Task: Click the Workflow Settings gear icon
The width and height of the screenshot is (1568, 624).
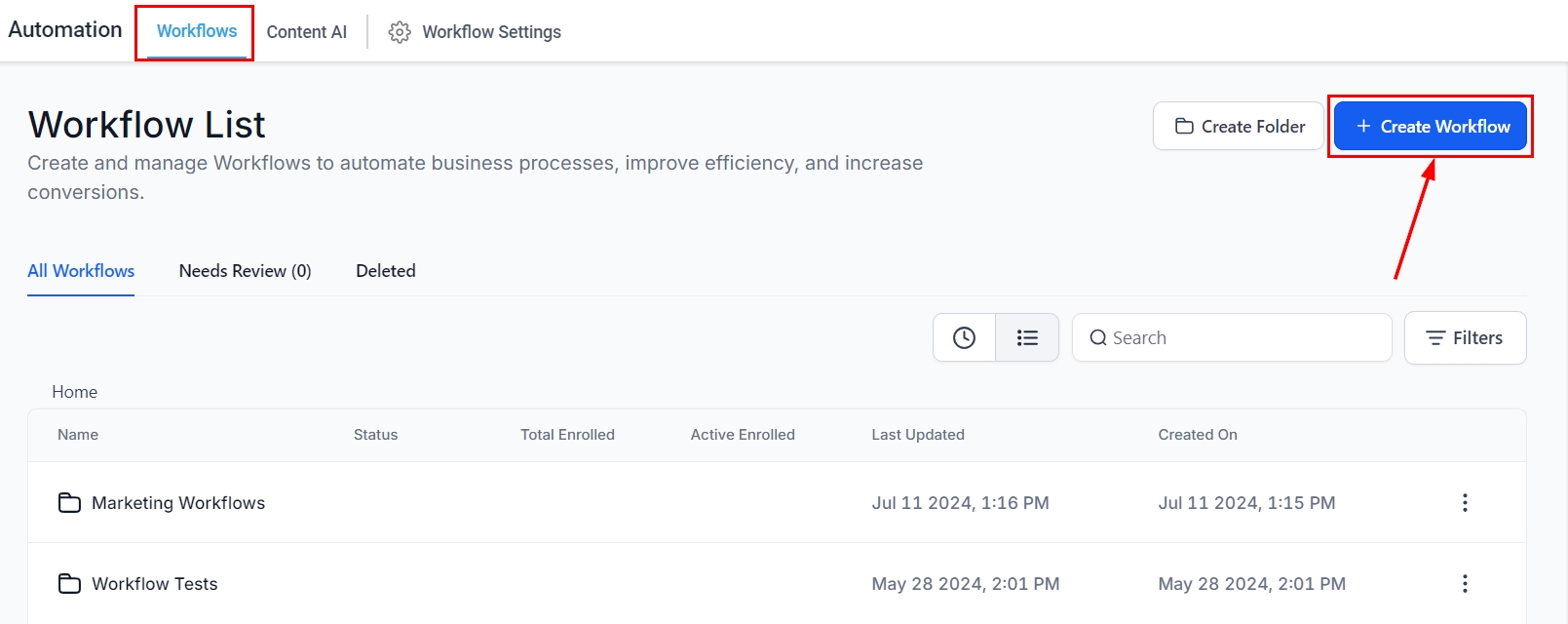Action: point(400,32)
